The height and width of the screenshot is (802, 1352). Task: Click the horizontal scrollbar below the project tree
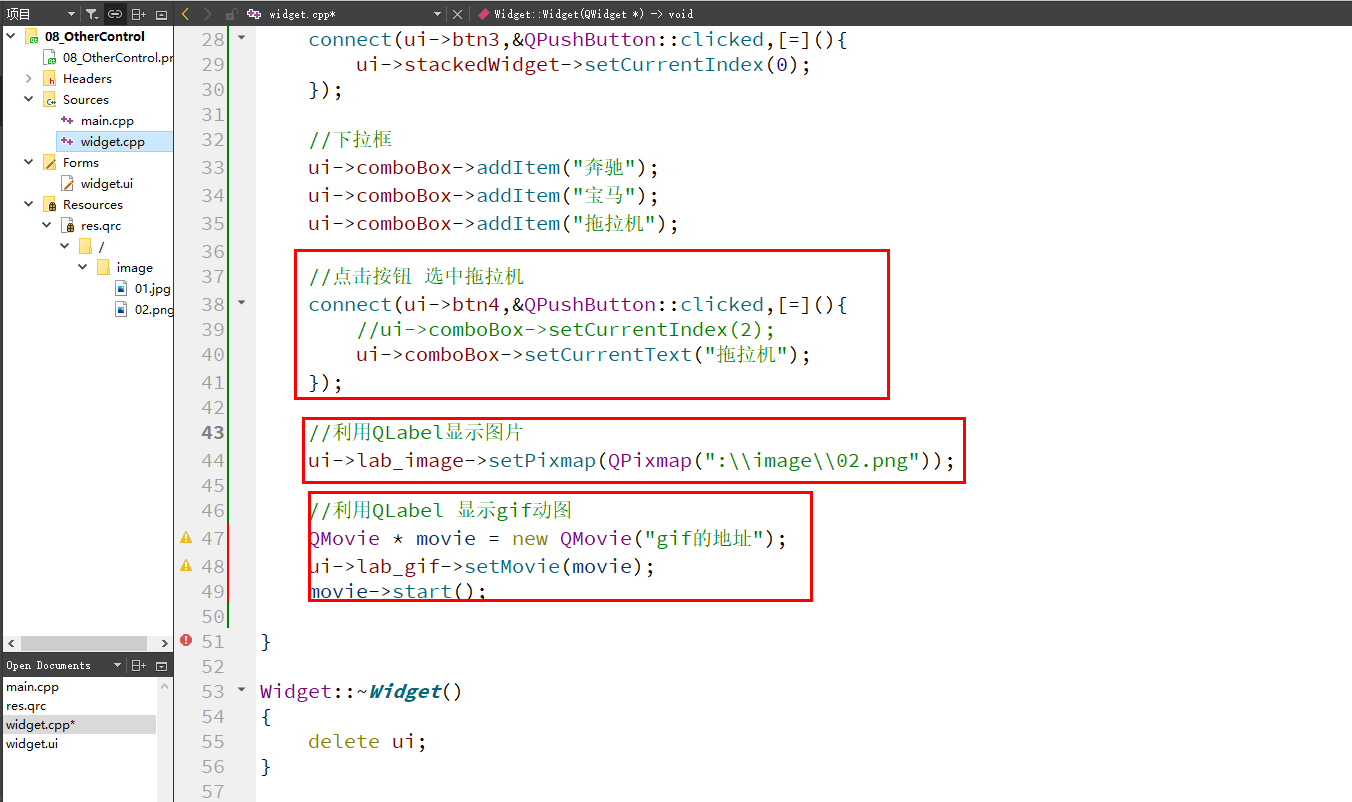coord(85,643)
